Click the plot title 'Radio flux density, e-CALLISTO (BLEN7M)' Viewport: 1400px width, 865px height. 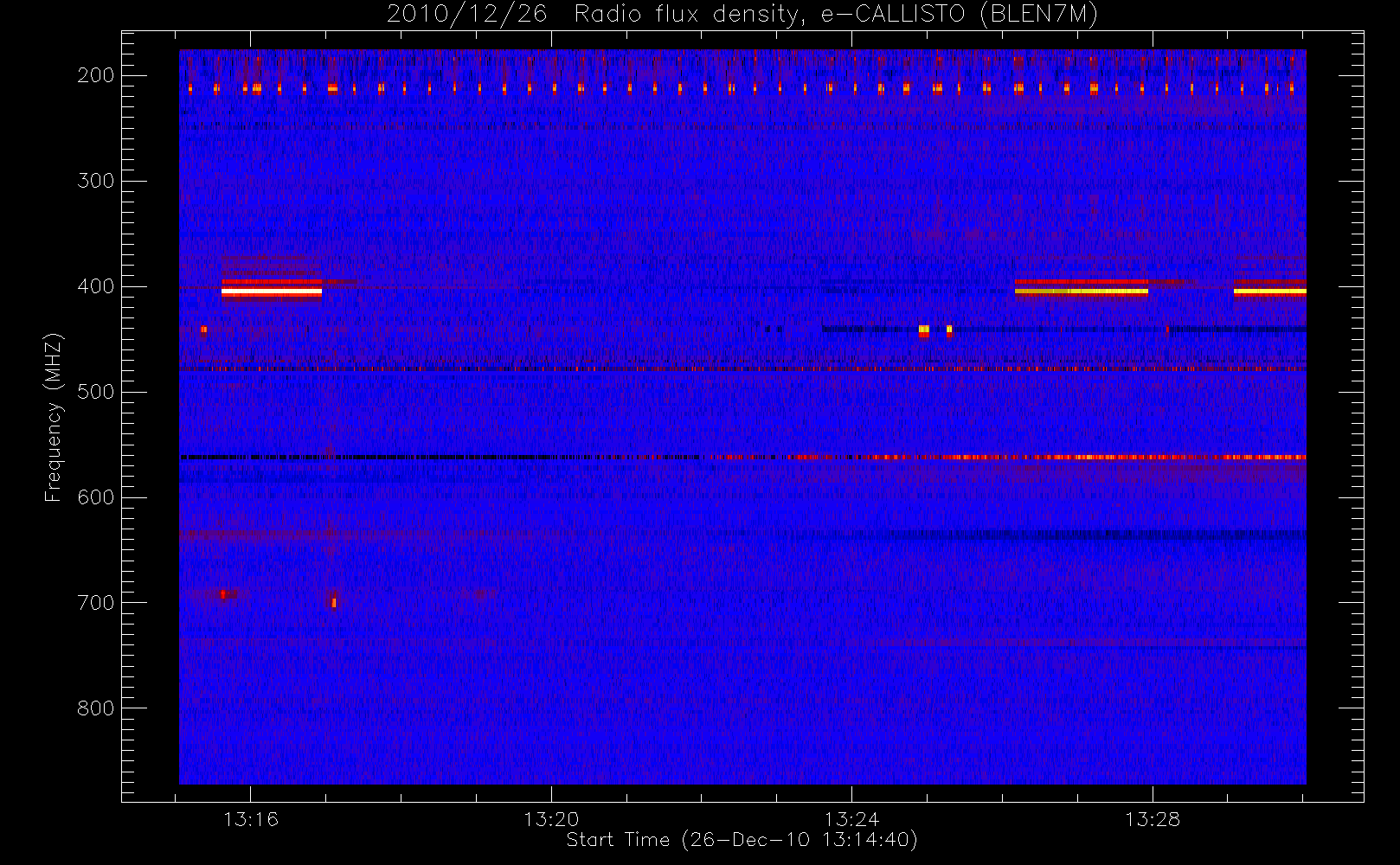(x=836, y=15)
